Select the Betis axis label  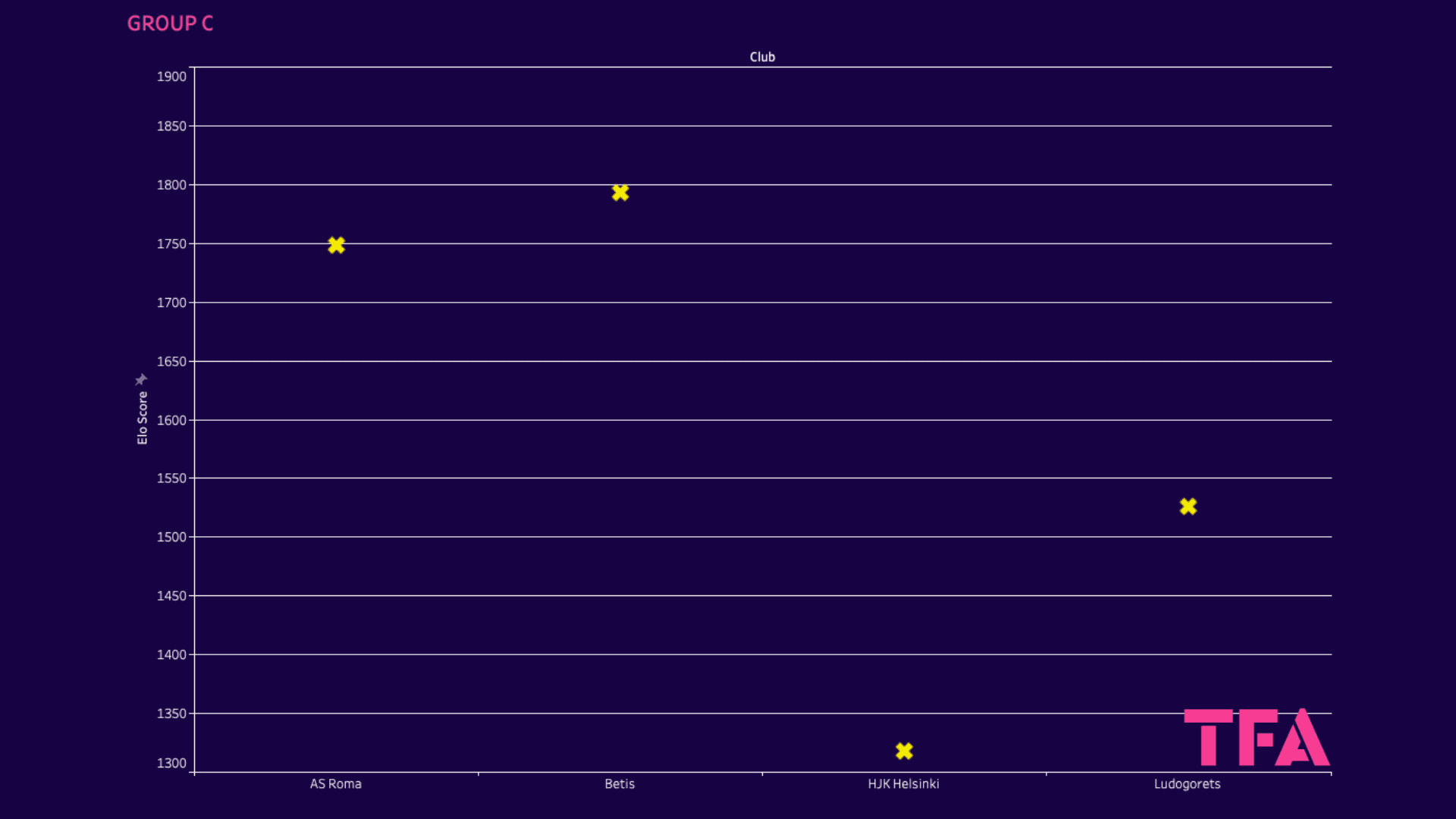click(x=620, y=784)
